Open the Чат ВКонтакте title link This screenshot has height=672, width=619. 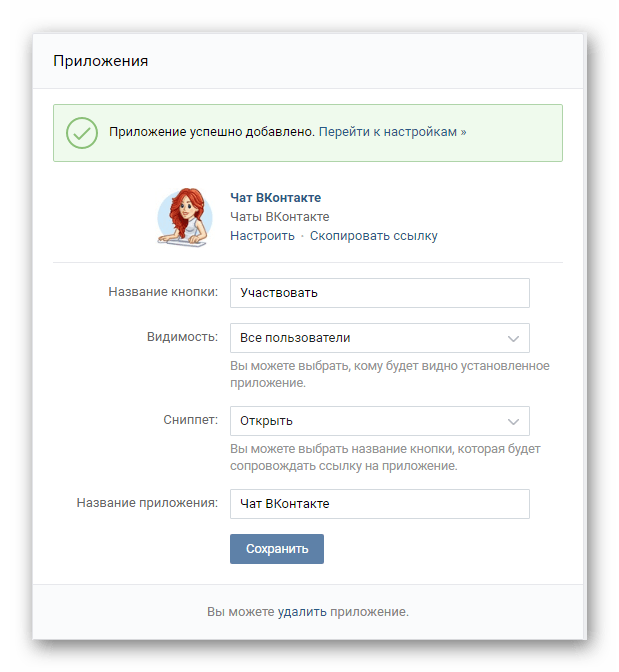[276, 198]
